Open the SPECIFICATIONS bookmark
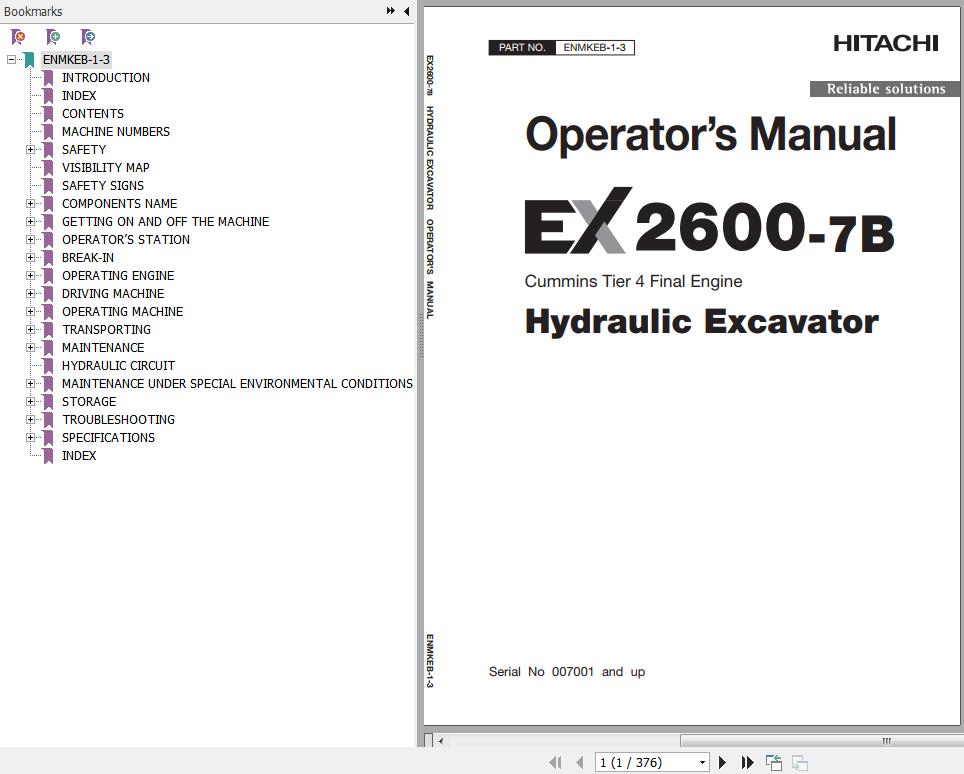Viewport: 964px width, 774px height. [108, 437]
